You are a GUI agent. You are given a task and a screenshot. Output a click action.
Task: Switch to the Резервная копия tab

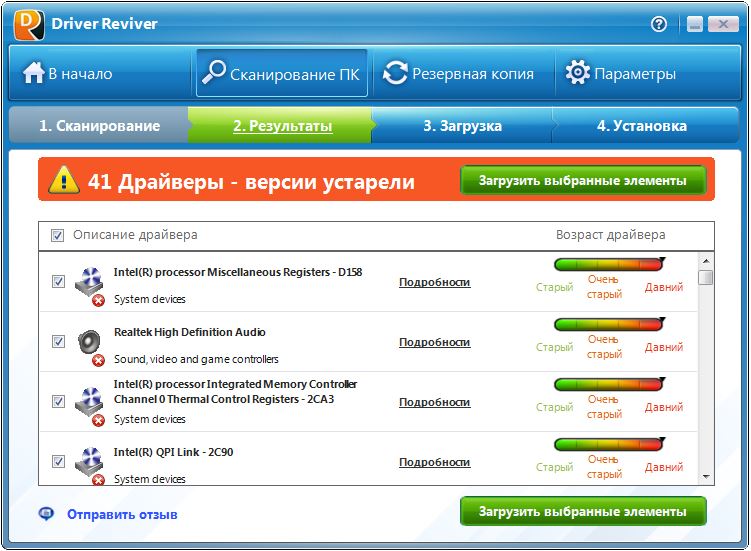point(460,74)
